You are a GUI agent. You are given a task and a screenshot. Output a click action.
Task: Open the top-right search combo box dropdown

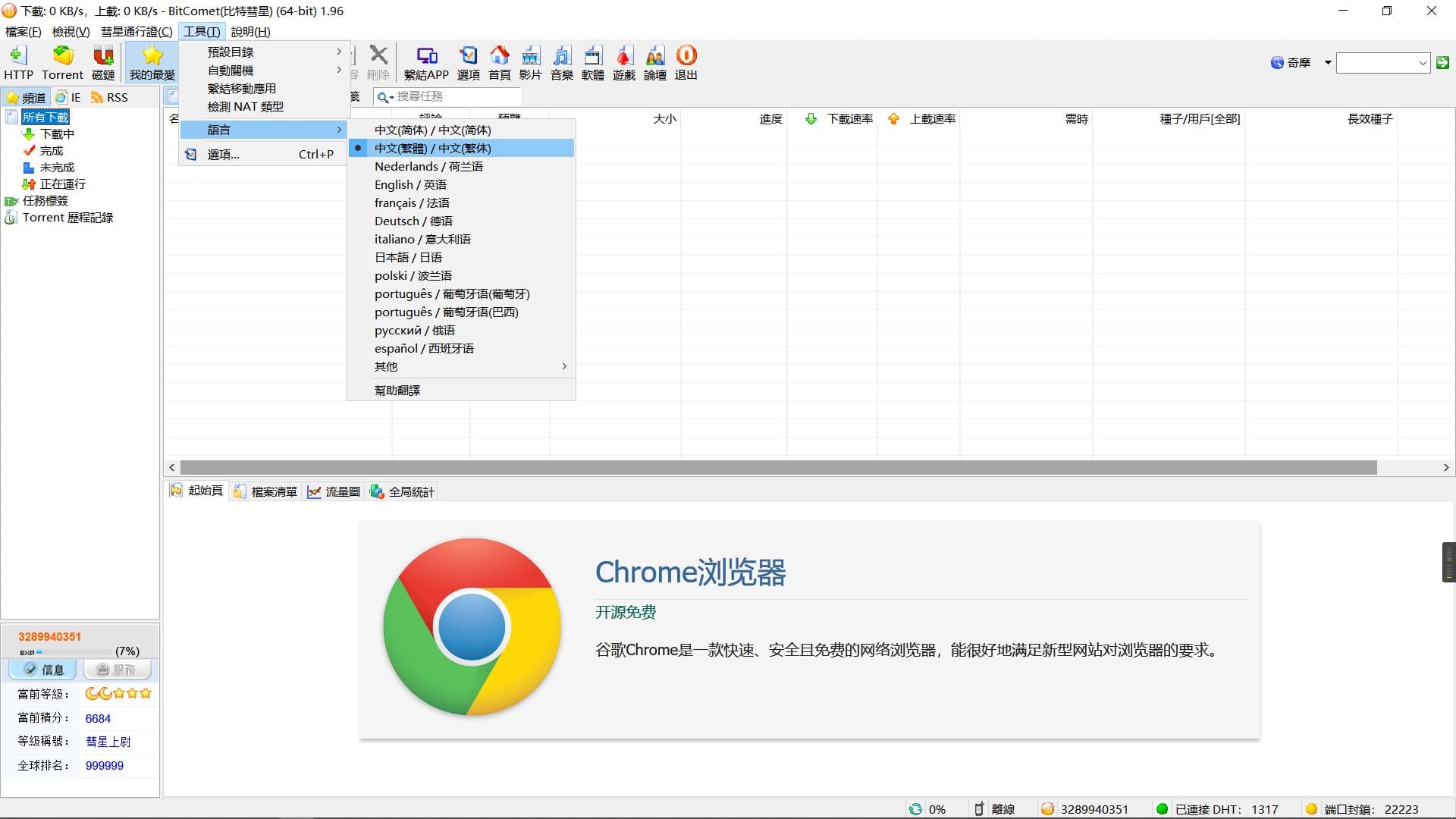pyautogui.click(x=1423, y=64)
